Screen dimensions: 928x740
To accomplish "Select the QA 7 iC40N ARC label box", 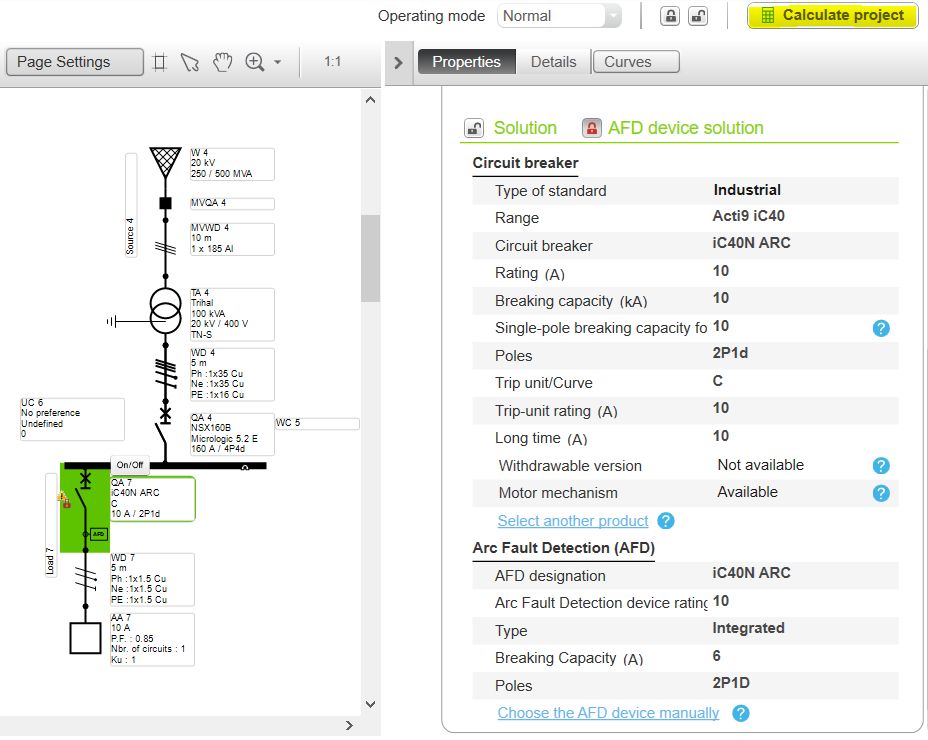I will (x=152, y=499).
